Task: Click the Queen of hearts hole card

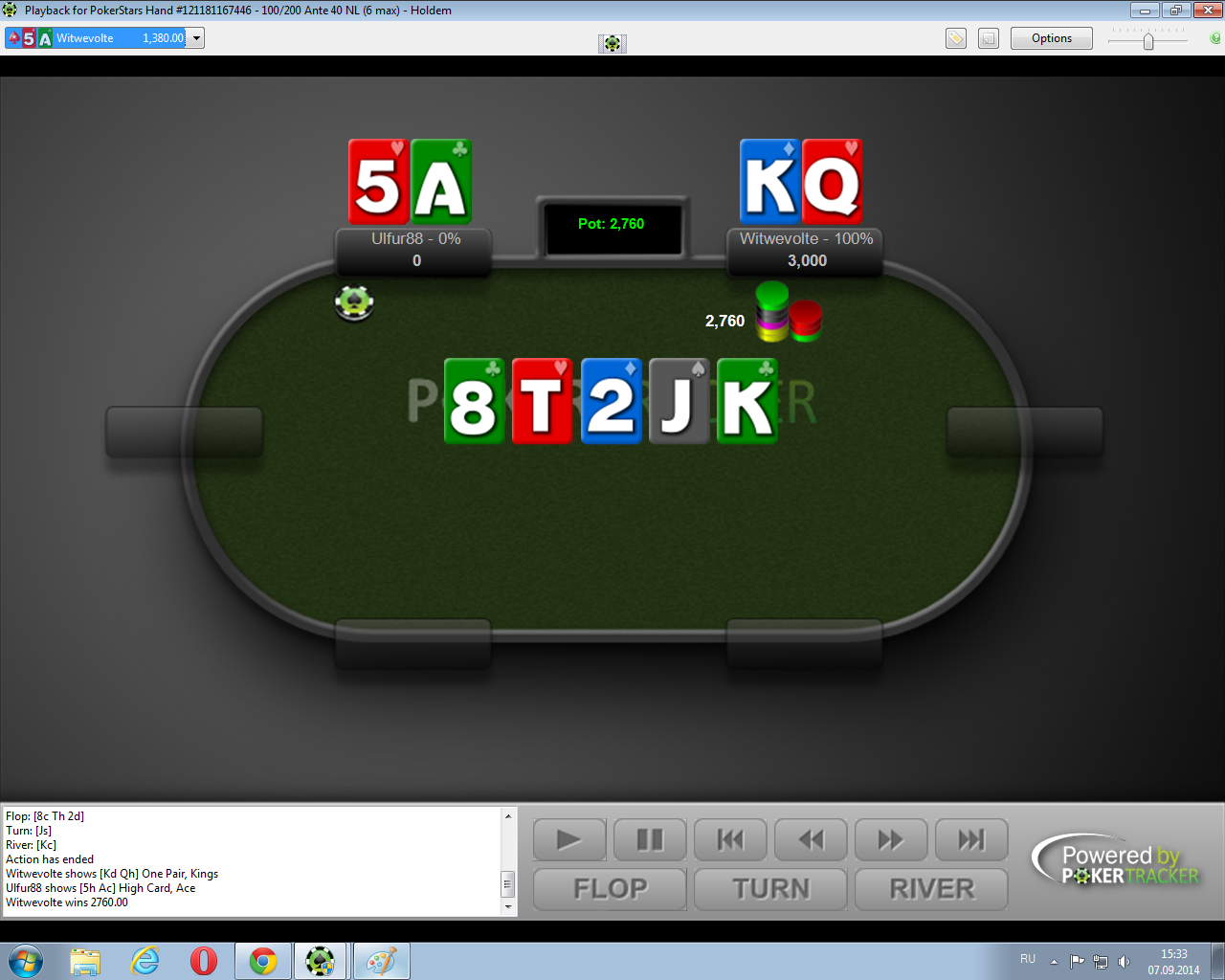Action: click(833, 182)
